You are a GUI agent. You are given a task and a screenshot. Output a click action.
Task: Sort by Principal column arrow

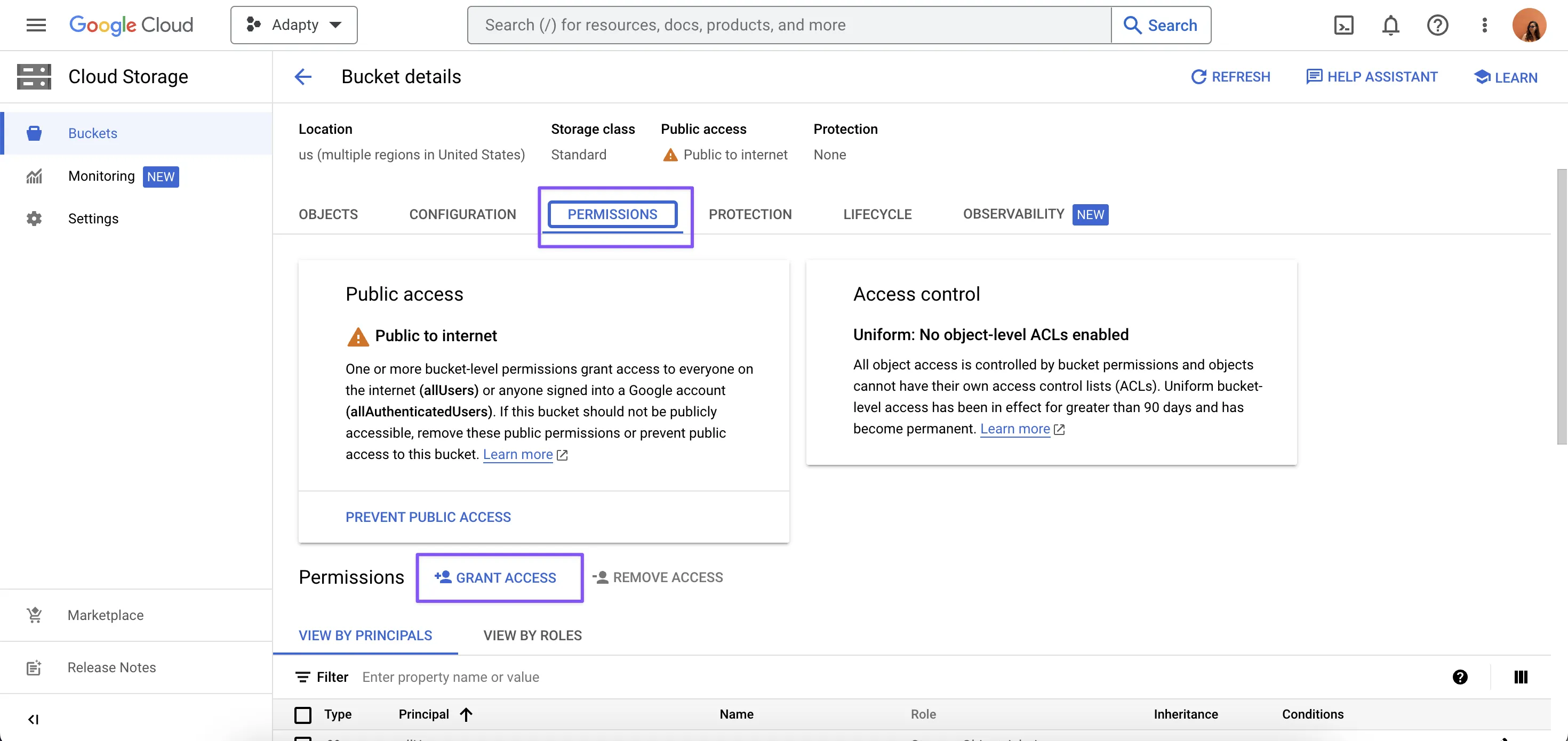click(x=466, y=714)
